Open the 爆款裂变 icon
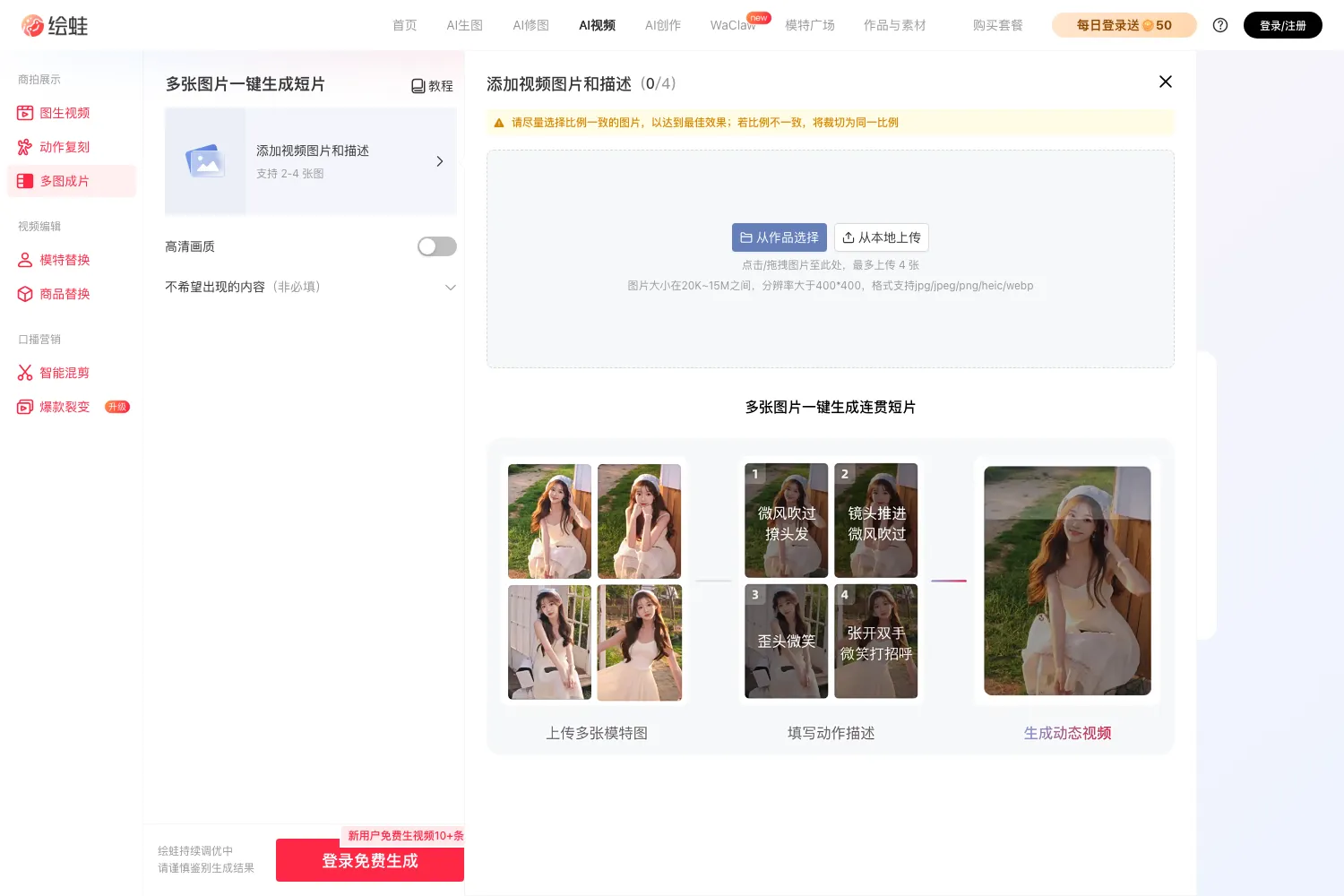The width and height of the screenshot is (1344, 896). [x=25, y=407]
